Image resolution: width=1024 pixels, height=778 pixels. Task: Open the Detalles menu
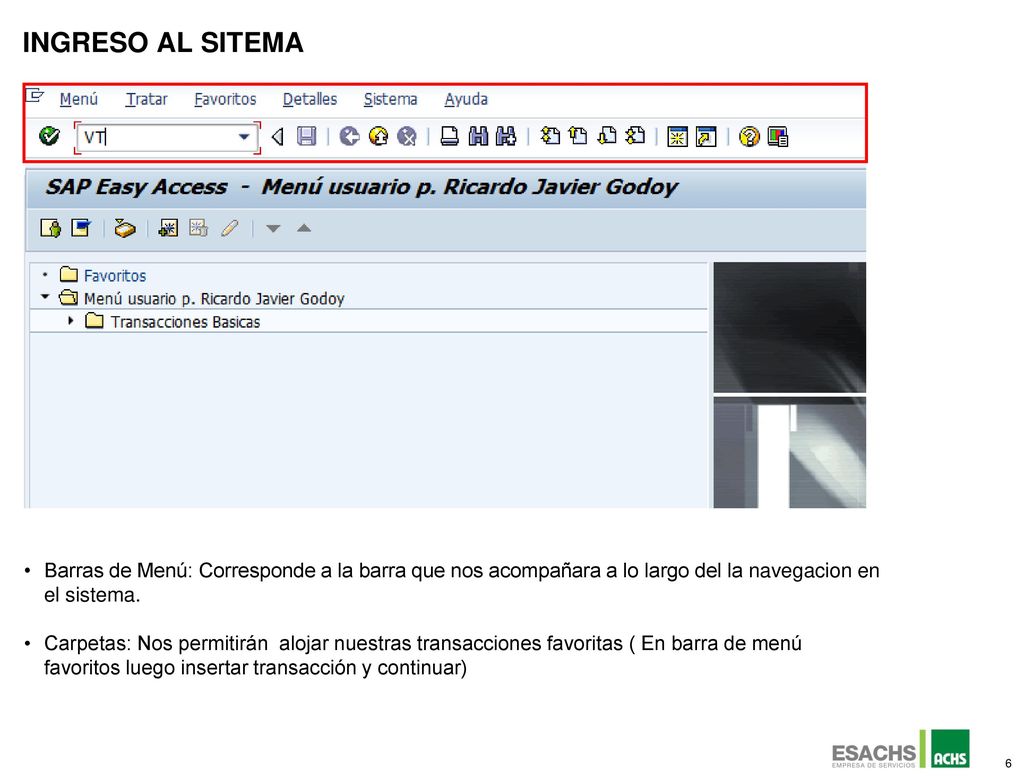(x=310, y=99)
